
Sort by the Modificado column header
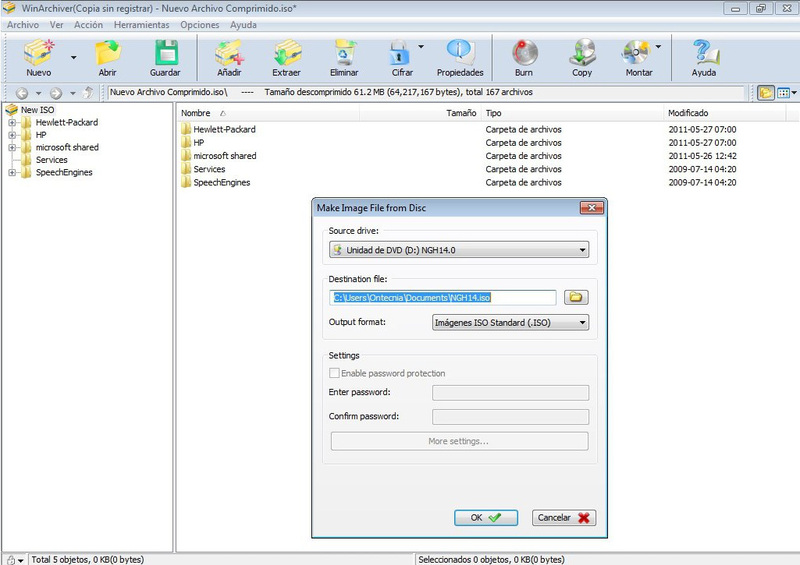click(724, 113)
